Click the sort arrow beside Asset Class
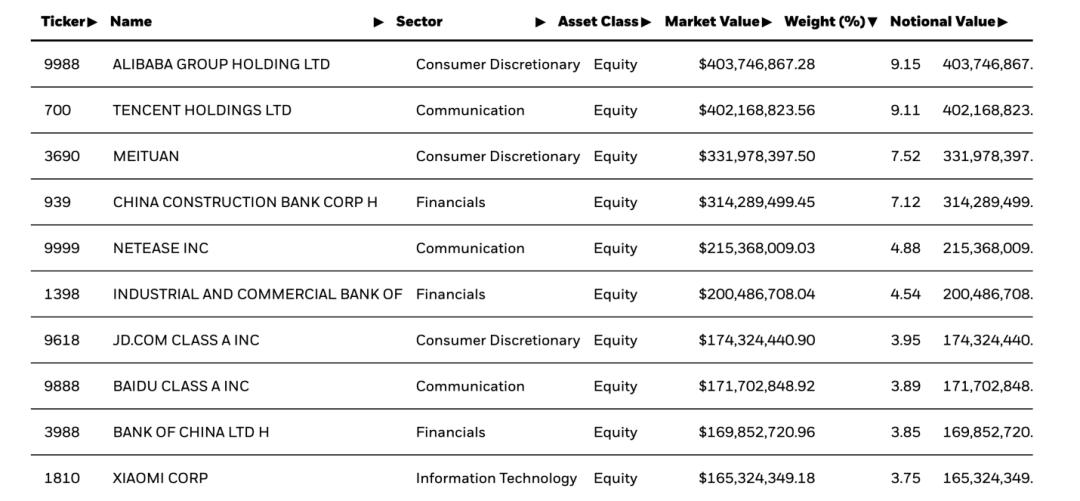Screen dimensions: 1080x501 (x=646, y=22)
